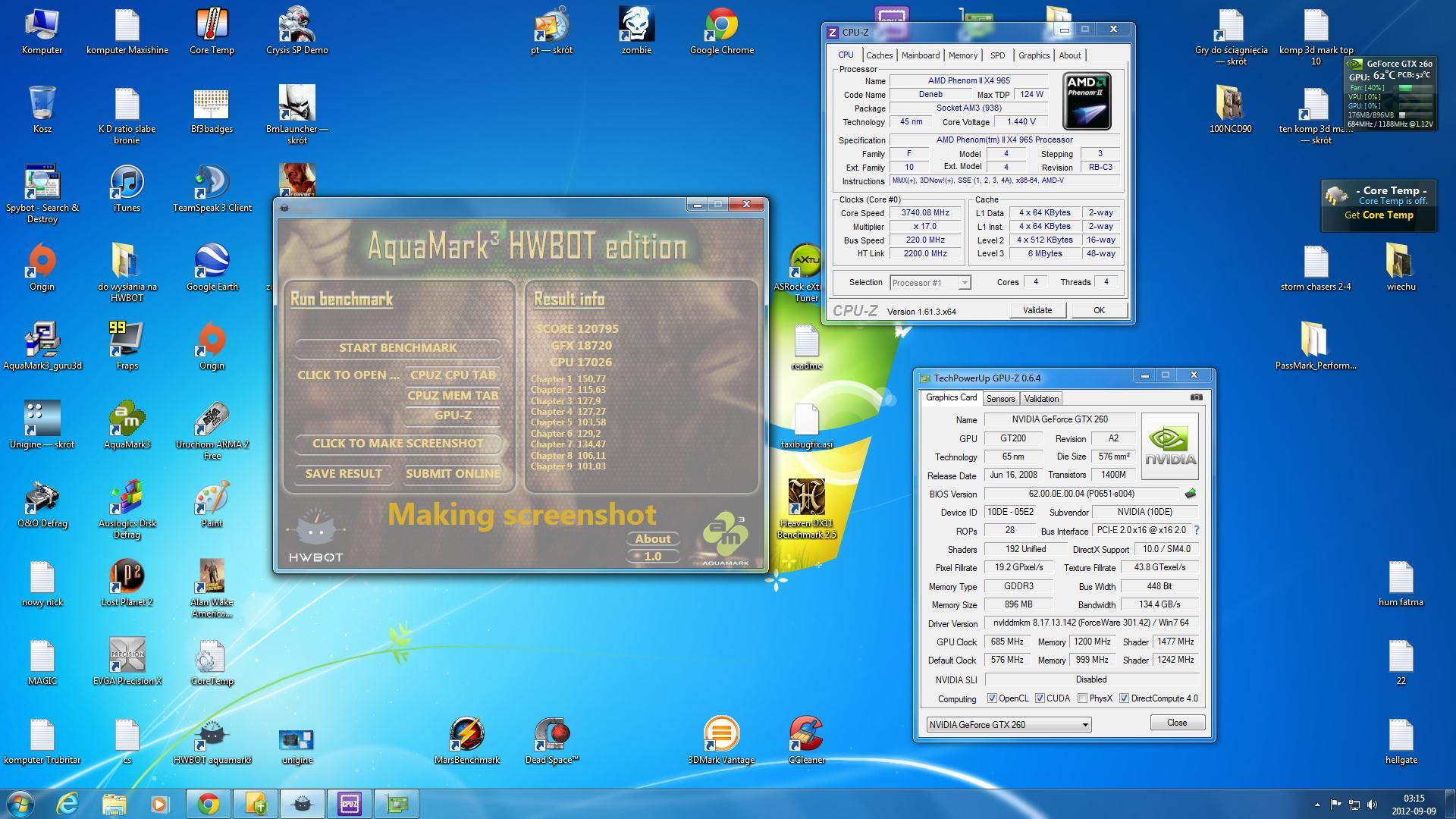
Task: Open Windows Start menu orb
Action: coord(20,803)
